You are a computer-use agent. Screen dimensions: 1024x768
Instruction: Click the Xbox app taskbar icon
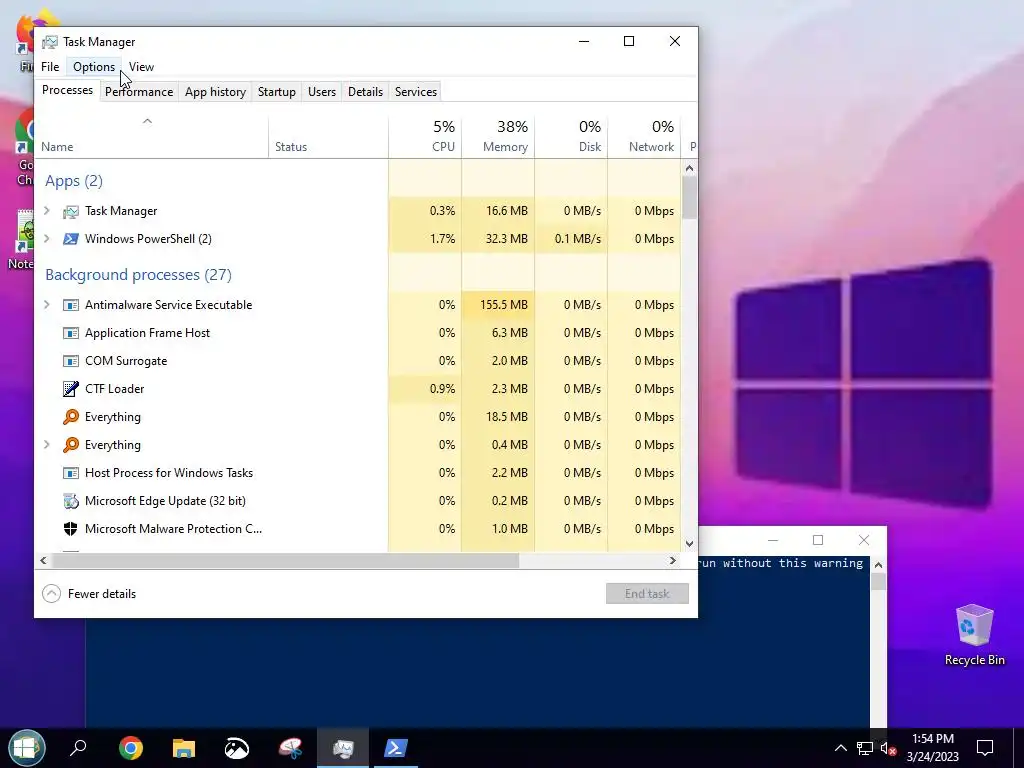(x=236, y=748)
